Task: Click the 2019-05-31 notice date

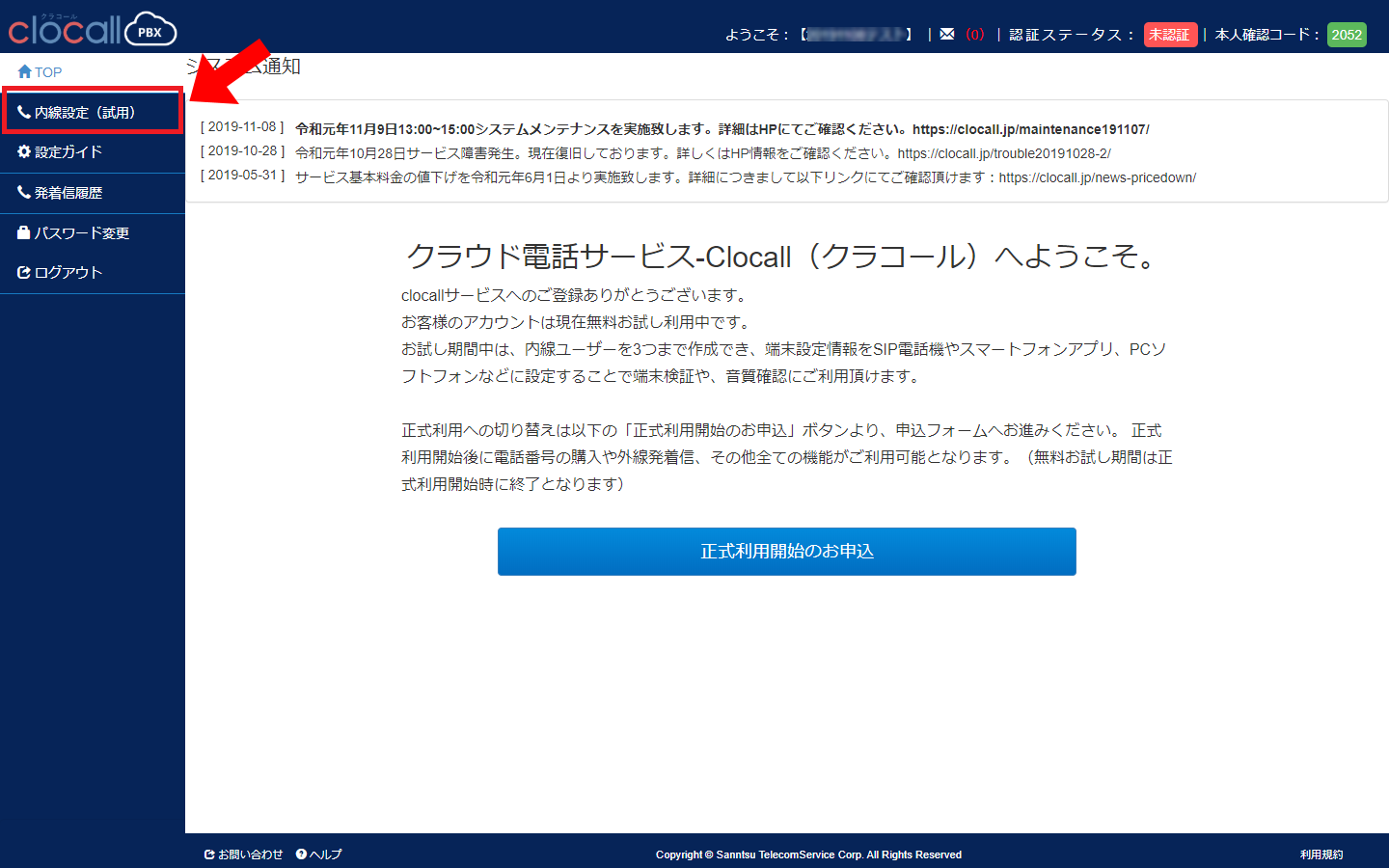Action: [243, 176]
